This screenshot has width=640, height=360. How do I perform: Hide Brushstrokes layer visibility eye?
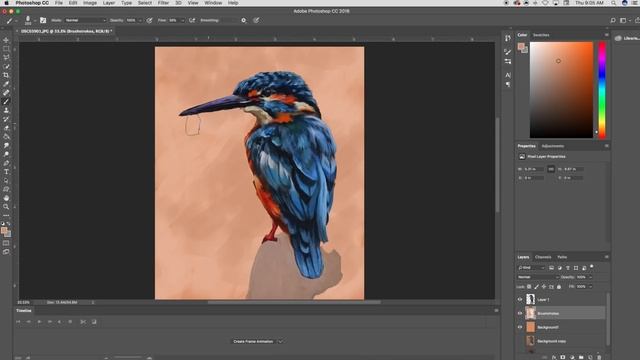point(520,313)
